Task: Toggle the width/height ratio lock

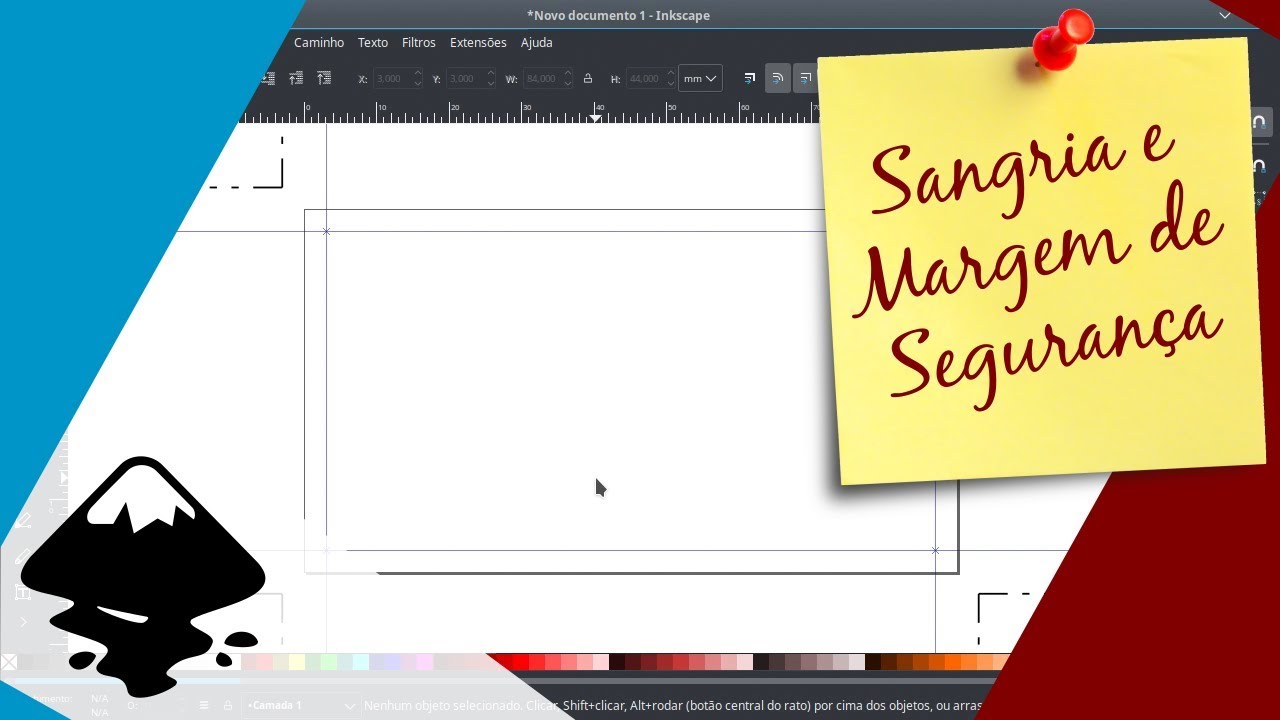Action: click(588, 78)
